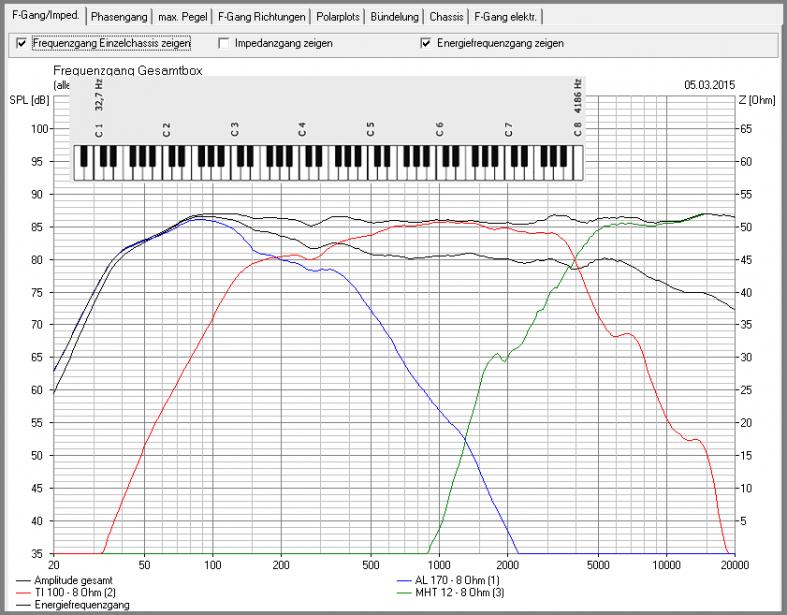Uncheck Frequenzgang Einzelchassis zeigen
787x615 pixels.
pyautogui.click(x=22, y=44)
